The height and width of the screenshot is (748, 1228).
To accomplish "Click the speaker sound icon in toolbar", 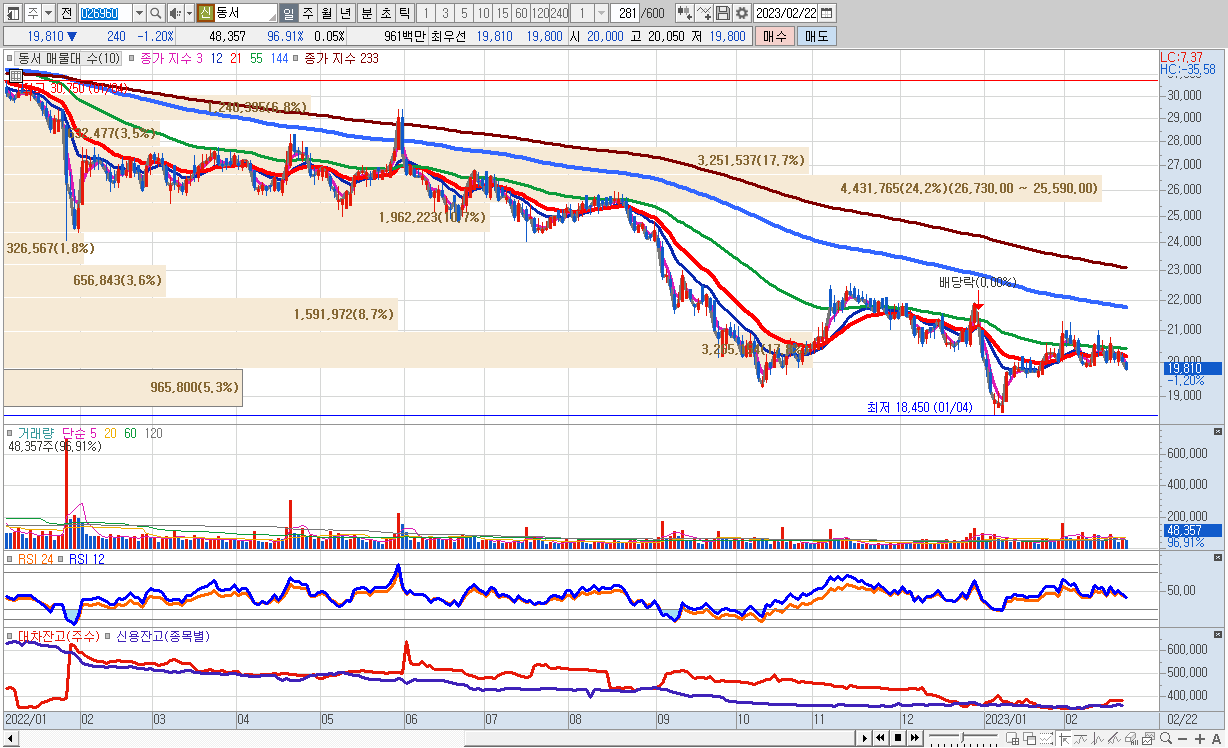I will point(175,13).
